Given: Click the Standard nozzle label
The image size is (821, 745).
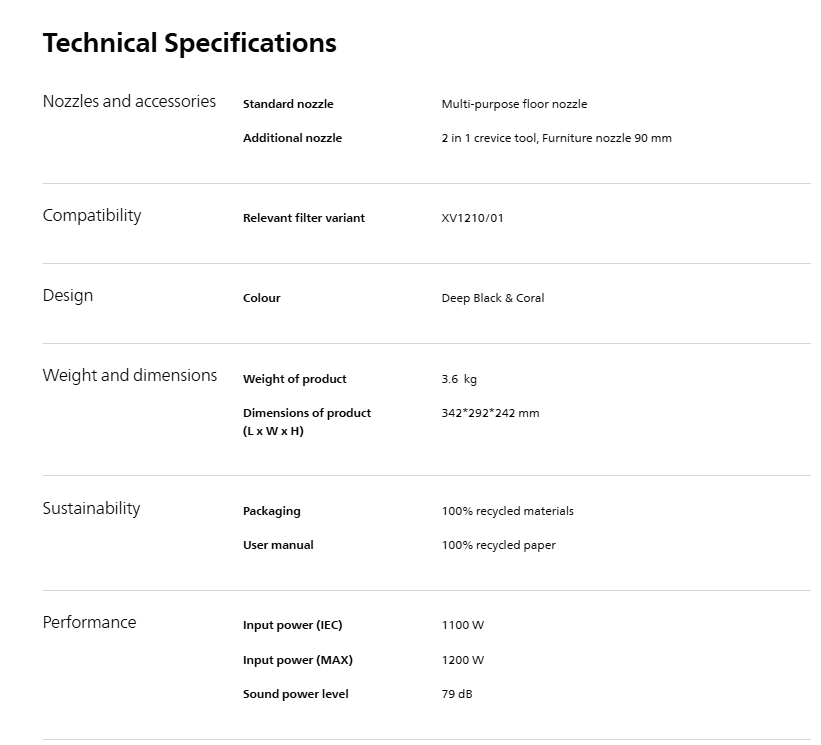Looking at the screenshot, I should tap(288, 104).
